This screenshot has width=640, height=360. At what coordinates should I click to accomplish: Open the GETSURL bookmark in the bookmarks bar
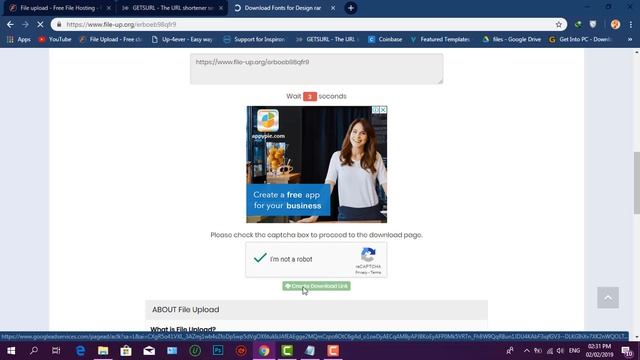coord(327,39)
